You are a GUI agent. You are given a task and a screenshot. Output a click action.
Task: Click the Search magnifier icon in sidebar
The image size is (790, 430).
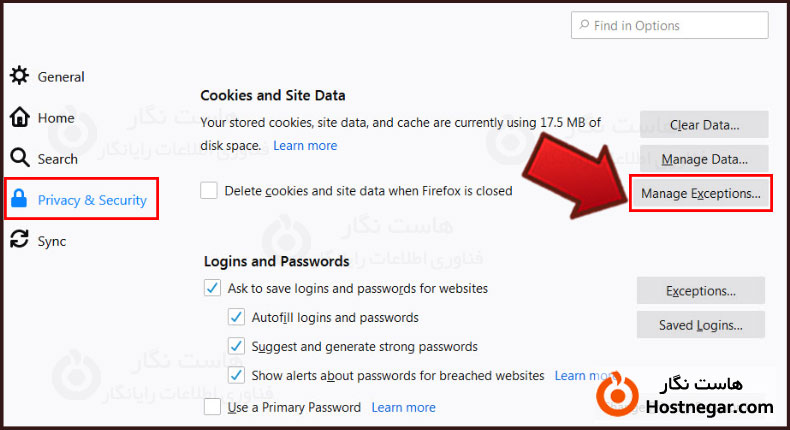(x=19, y=158)
